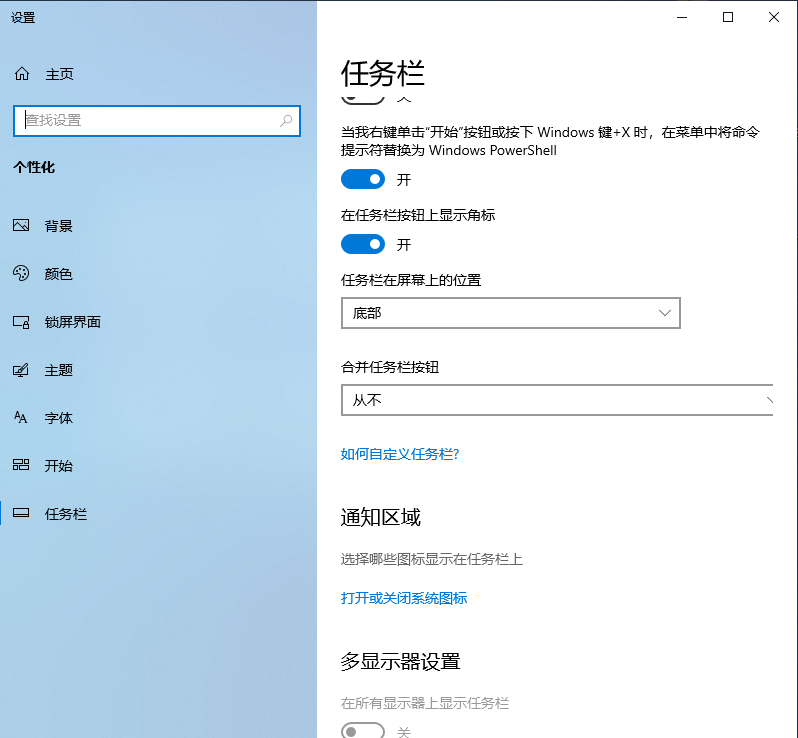This screenshot has height=738, width=798.
Task: Toggle off the Windows PowerShell replacement switch
Action: pyautogui.click(x=363, y=179)
